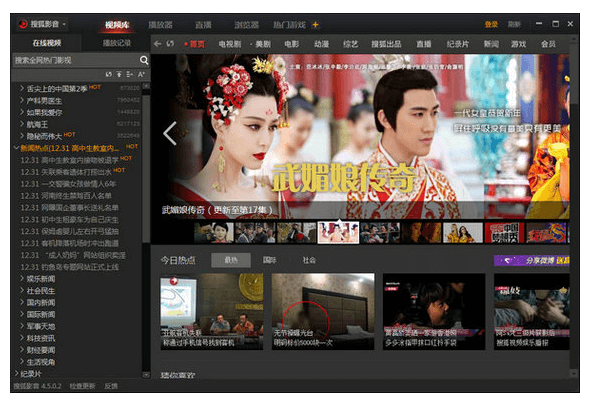594x403 pixels.
Task: Click the search magnifier icon
Action: tap(144, 60)
